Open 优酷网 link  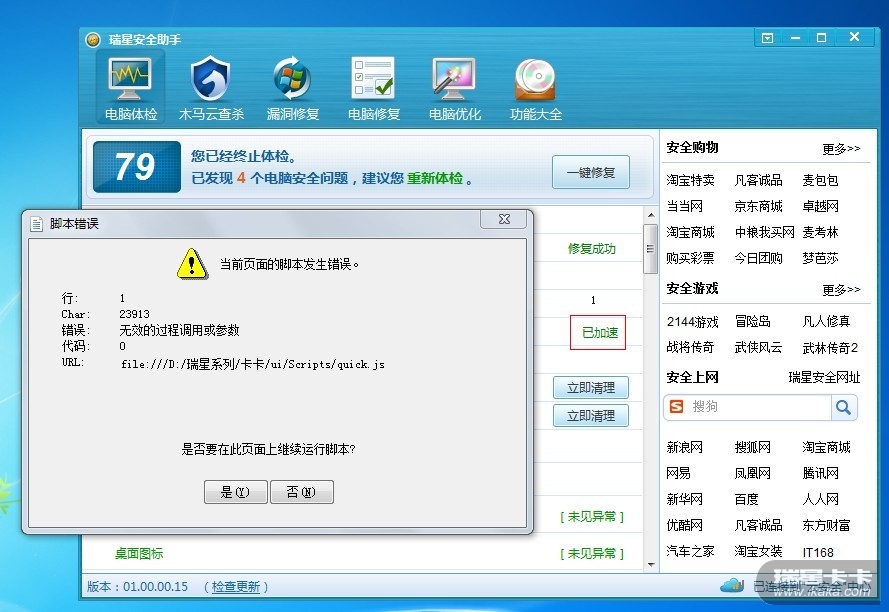pyautogui.click(x=685, y=526)
